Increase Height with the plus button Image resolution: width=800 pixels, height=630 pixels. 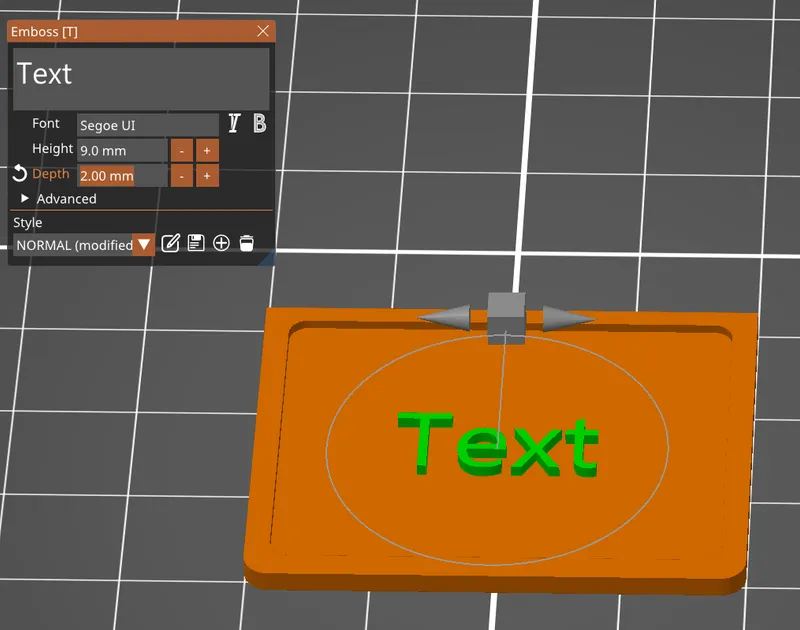(207, 150)
